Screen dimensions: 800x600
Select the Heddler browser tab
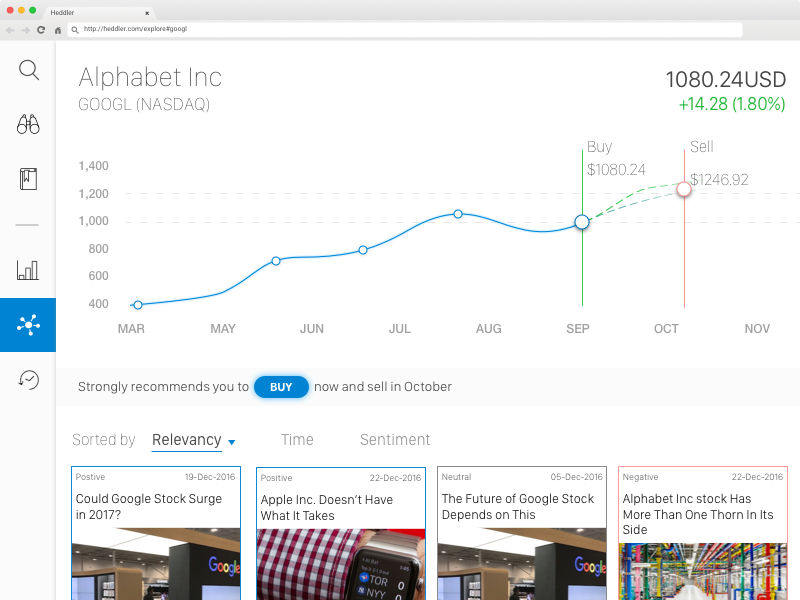(x=99, y=12)
